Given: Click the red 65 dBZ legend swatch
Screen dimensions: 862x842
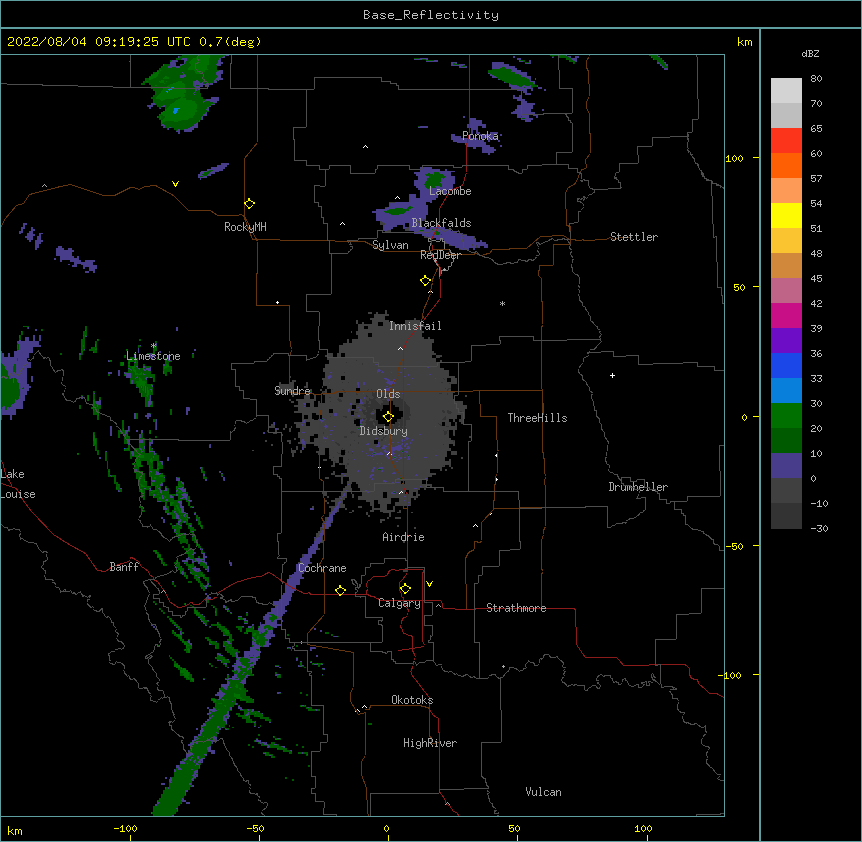Looking at the screenshot, I should [786, 141].
